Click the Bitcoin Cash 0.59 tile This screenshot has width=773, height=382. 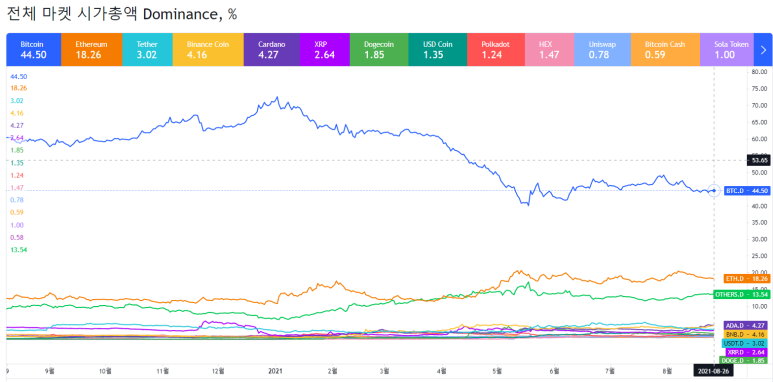coord(665,50)
